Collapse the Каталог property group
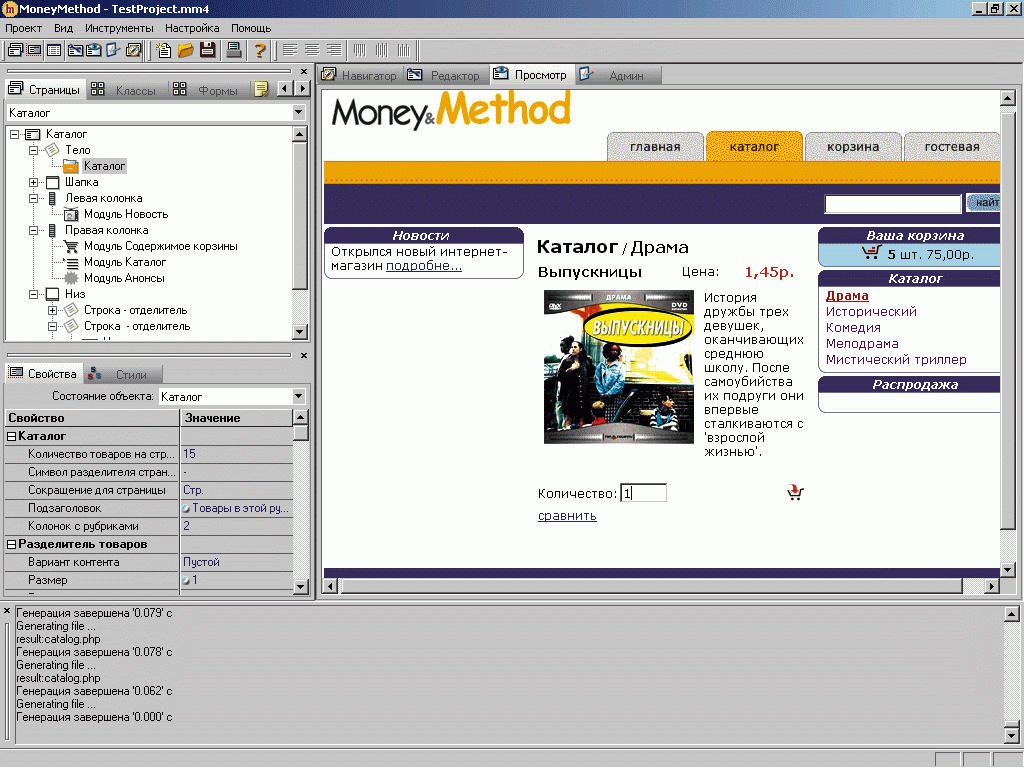Image resolution: width=1024 pixels, height=768 pixels. [11, 436]
